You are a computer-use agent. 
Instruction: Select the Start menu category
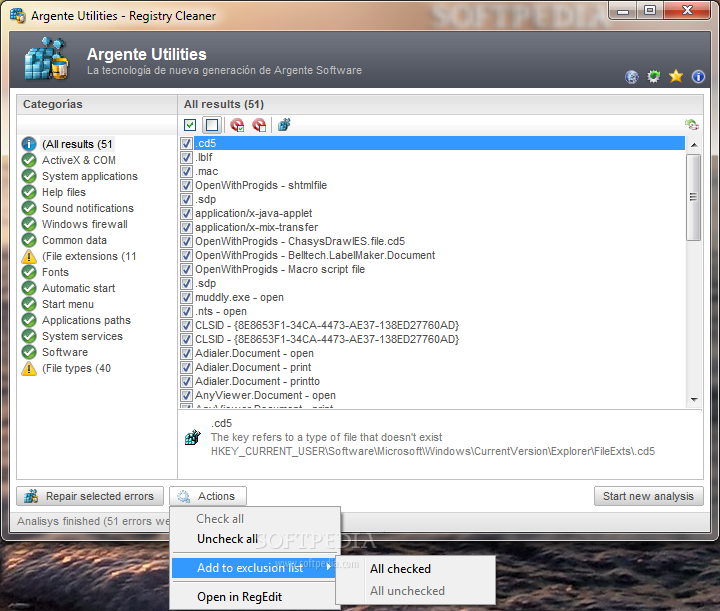(68, 304)
